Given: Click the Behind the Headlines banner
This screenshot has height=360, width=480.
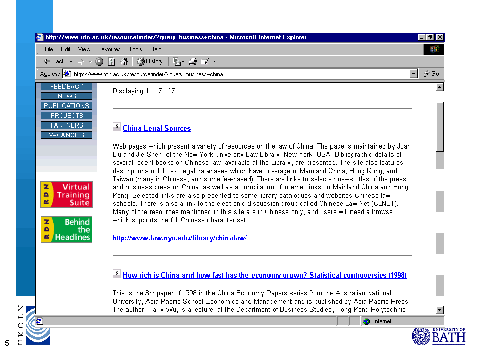Looking at the screenshot, I should pyautogui.click(x=66, y=229).
